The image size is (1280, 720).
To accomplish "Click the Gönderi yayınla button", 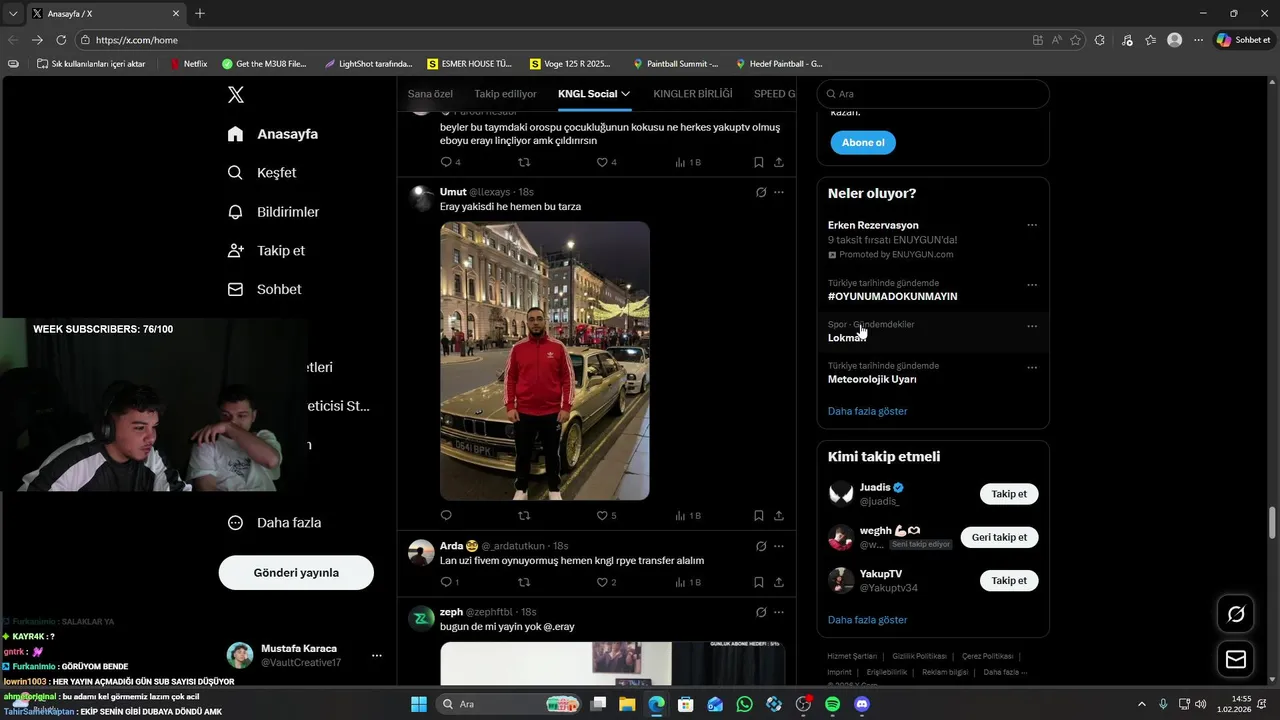I will [x=296, y=573].
